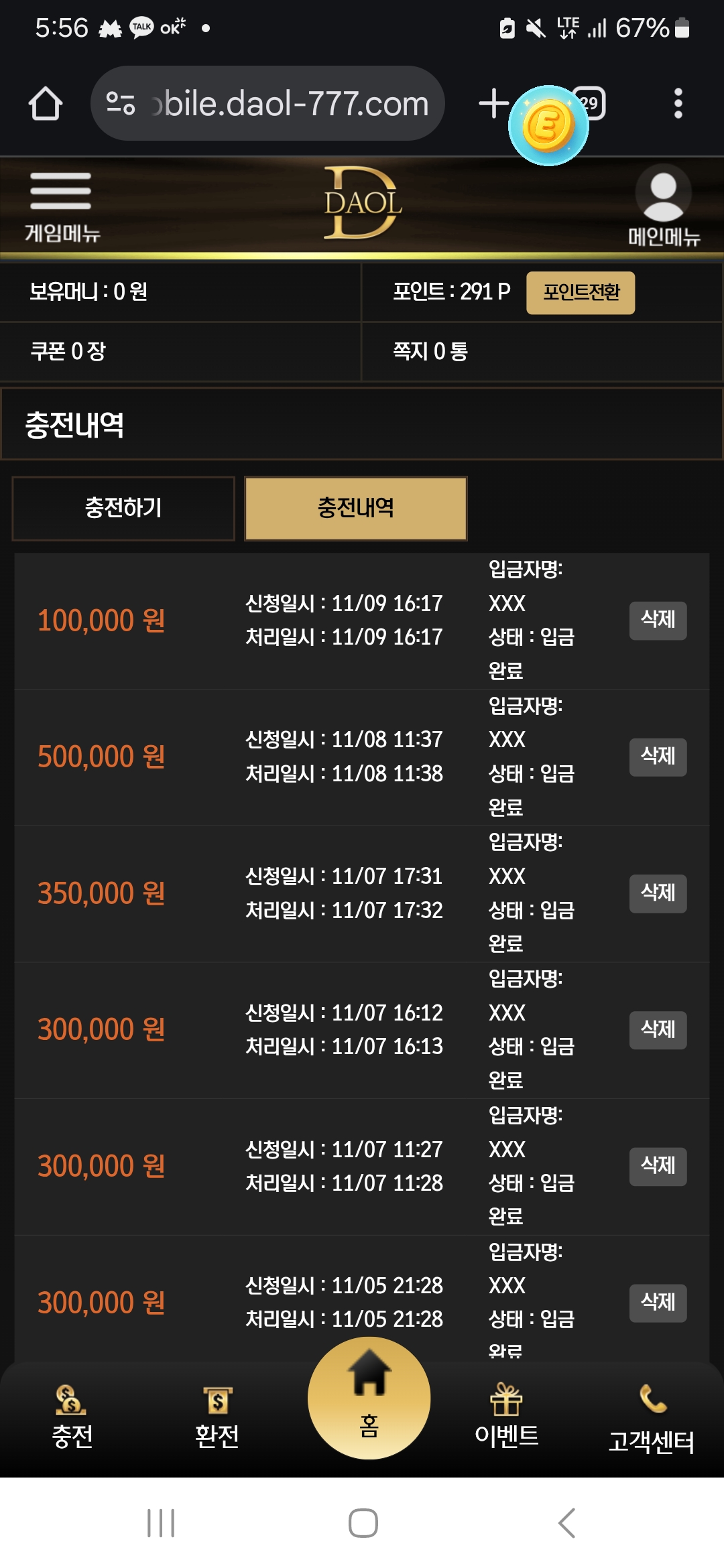Tap the DAOL logo in header
The image size is (724, 1568).
362,204
